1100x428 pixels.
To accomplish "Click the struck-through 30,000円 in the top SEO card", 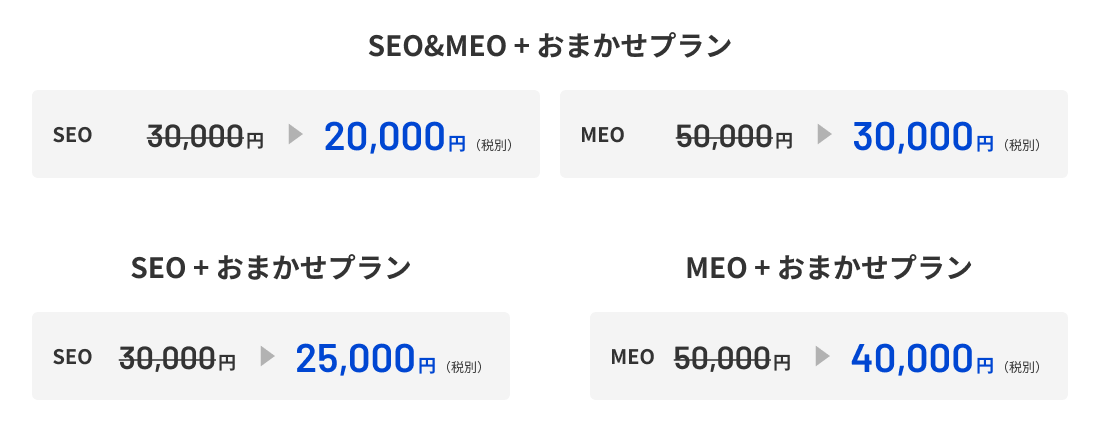I will 206,135.
